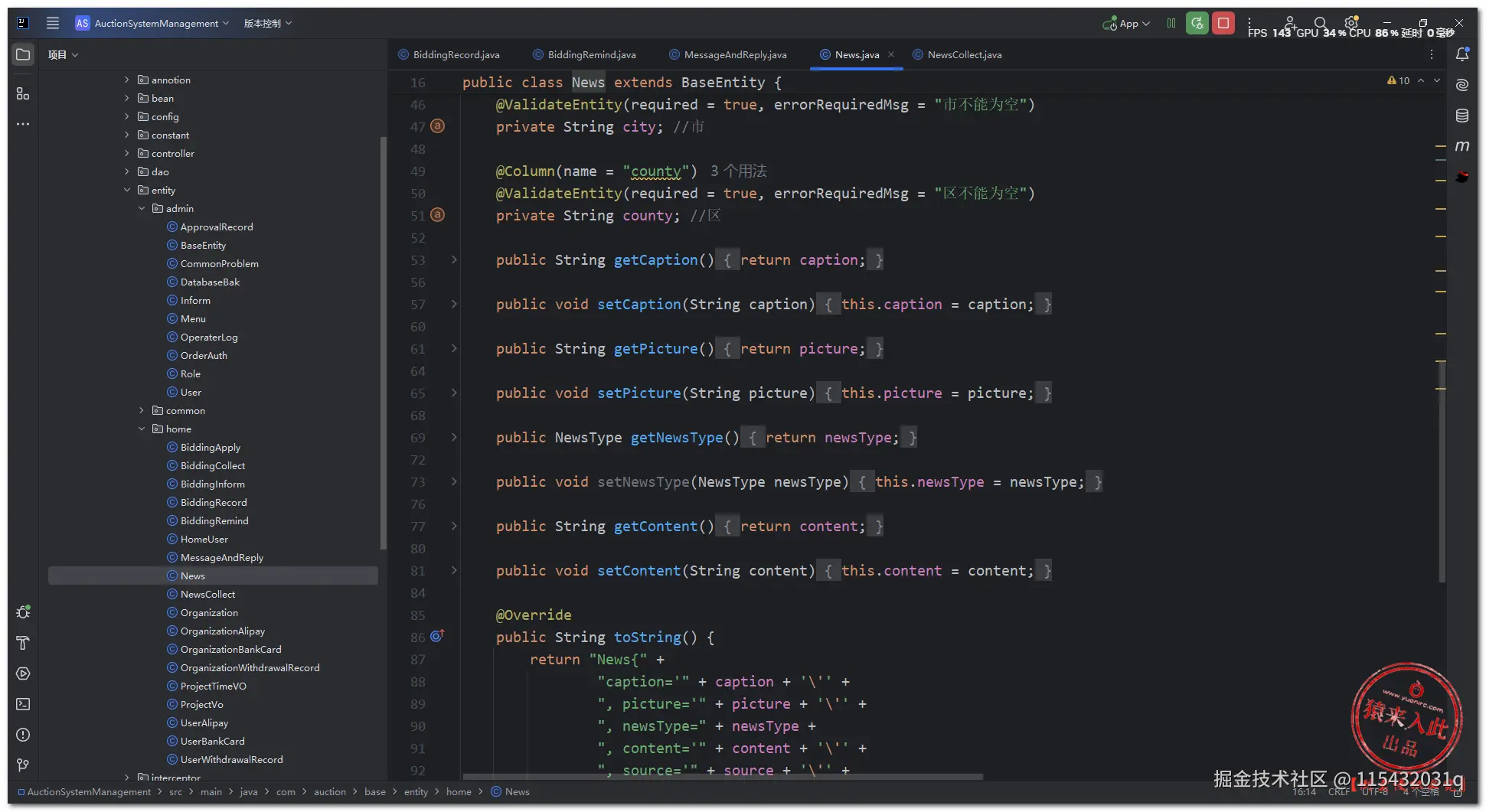Expand the annotion folder
1486x812 pixels.
pos(127,80)
